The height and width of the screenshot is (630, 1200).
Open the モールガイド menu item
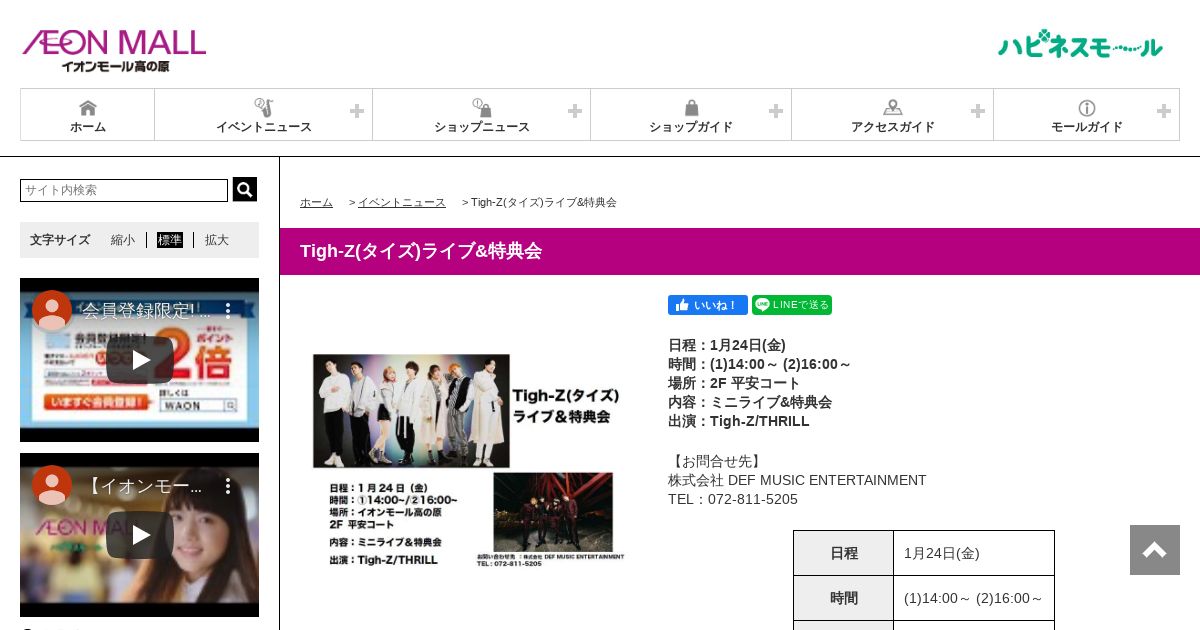click(x=1087, y=115)
